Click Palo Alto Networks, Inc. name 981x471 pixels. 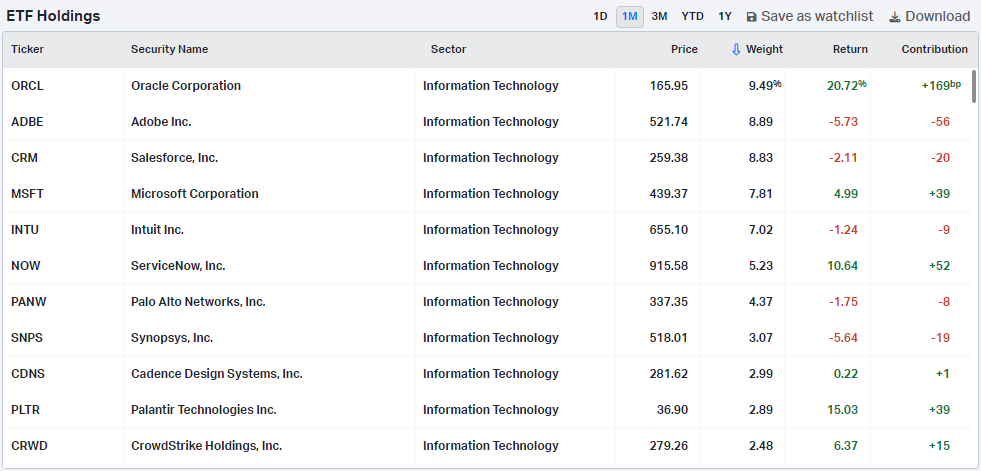(198, 302)
